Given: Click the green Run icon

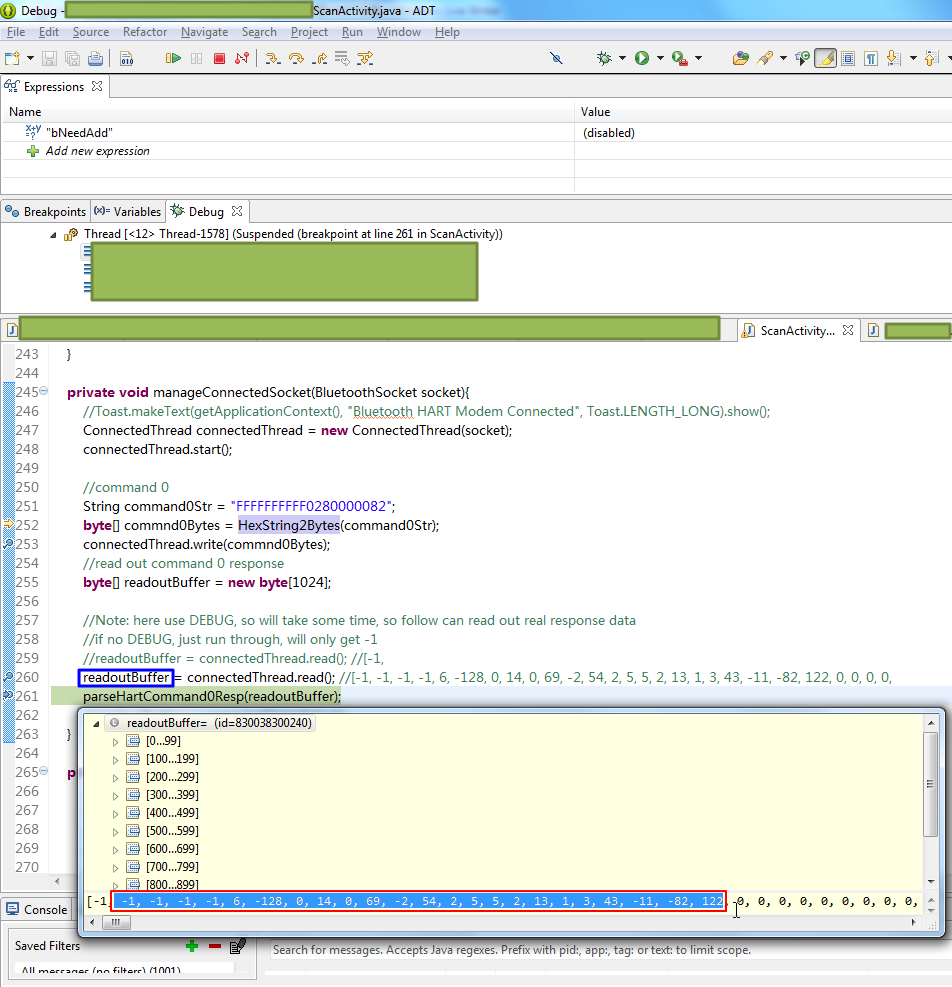Looking at the screenshot, I should (641, 59).
